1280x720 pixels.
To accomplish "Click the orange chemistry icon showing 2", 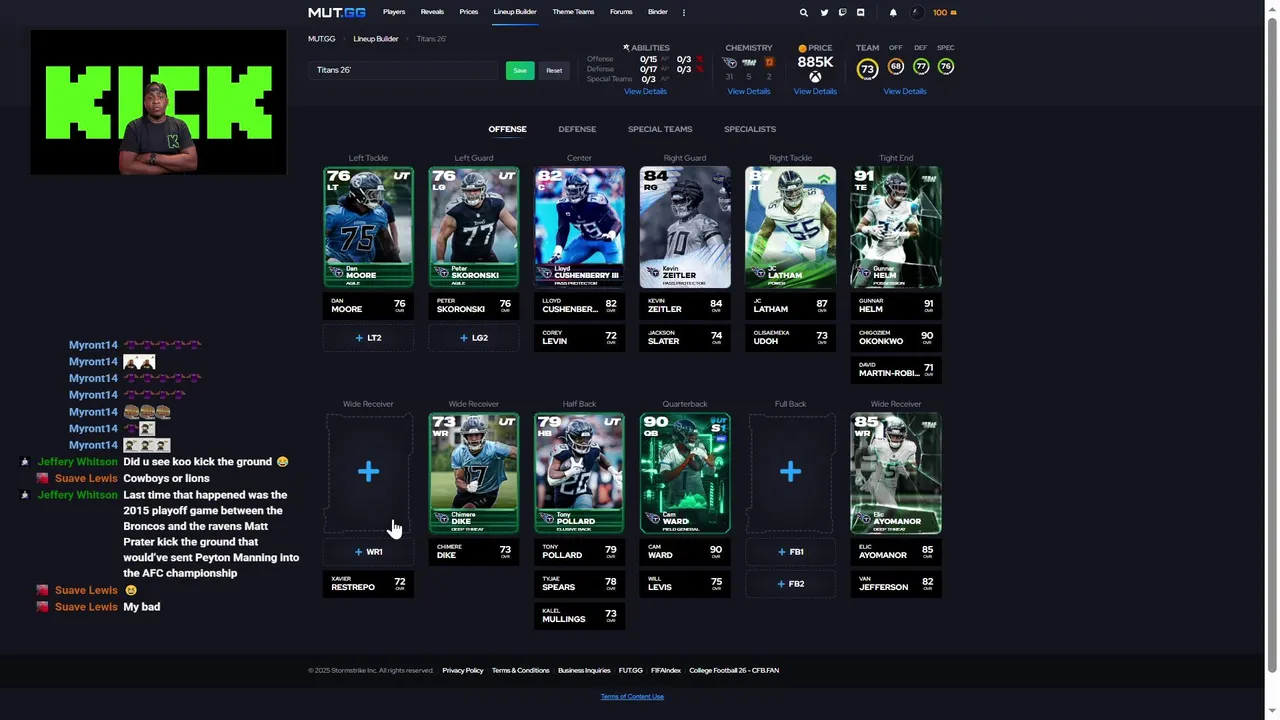I will (769, 63).
